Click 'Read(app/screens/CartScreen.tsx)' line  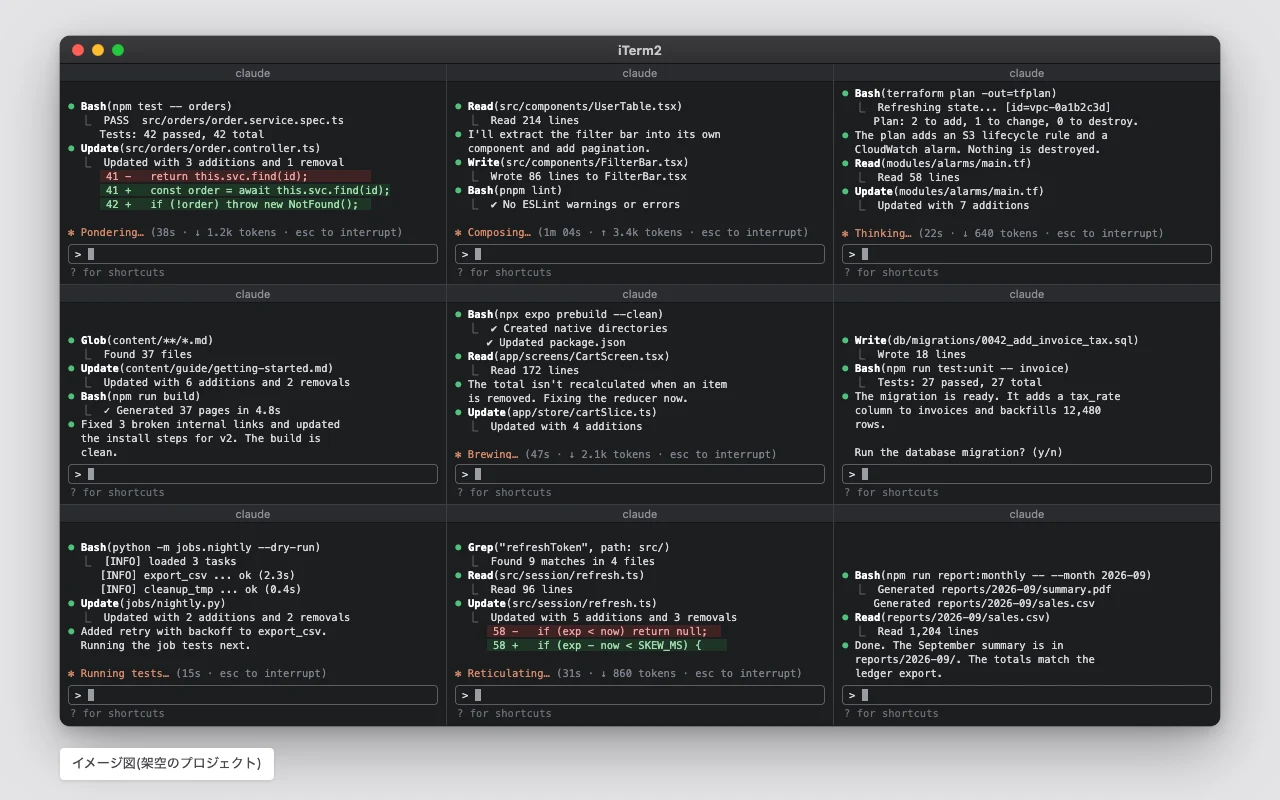562,356
